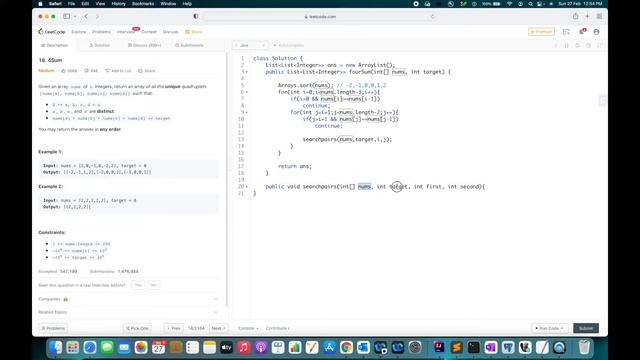Viewport: 640px width, 360px height.
Task: Click the Run Code button
Action: [550, 328]
